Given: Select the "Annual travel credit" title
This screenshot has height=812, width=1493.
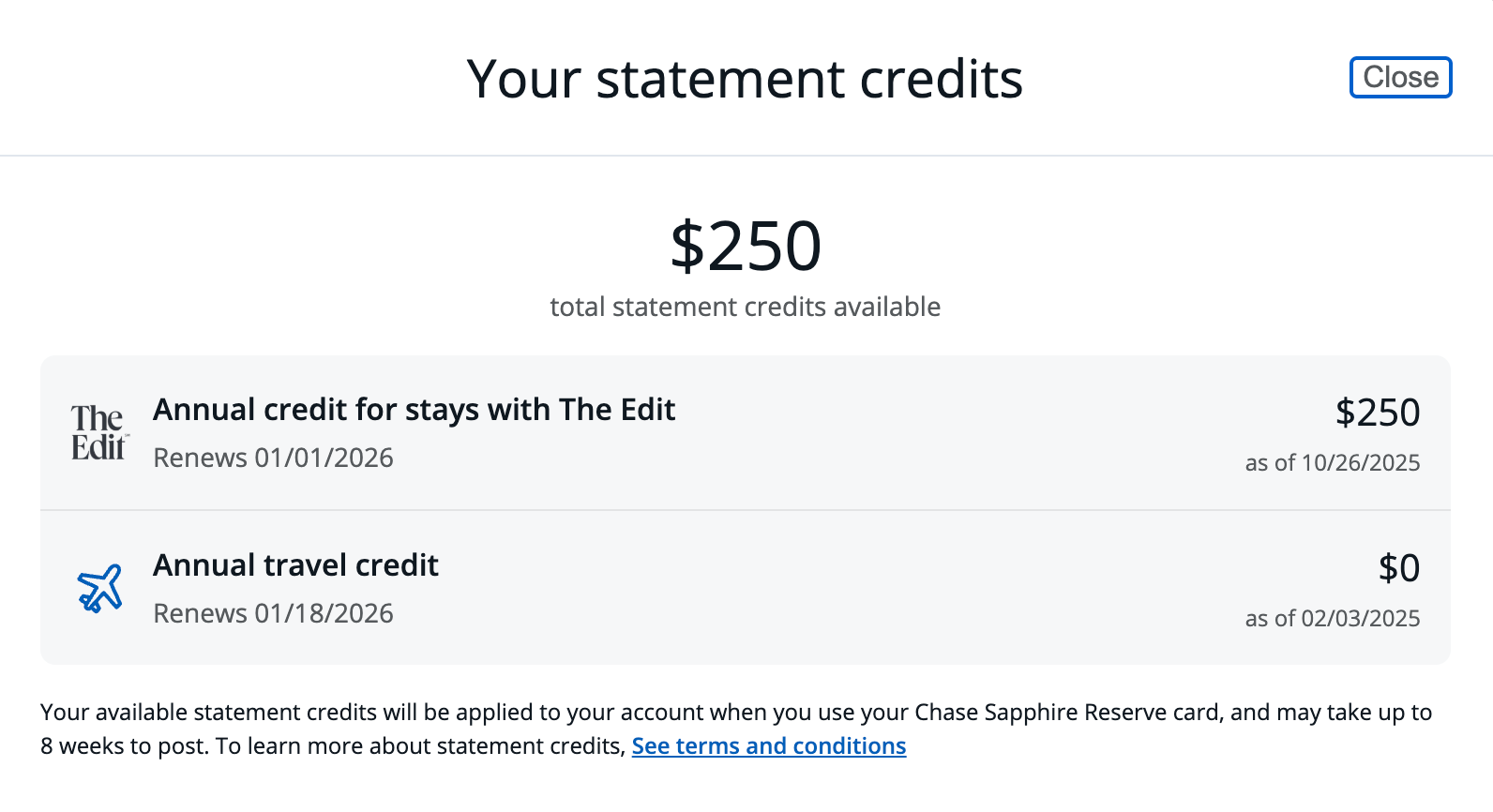Looking at the screenshot, I should [295, 565].
